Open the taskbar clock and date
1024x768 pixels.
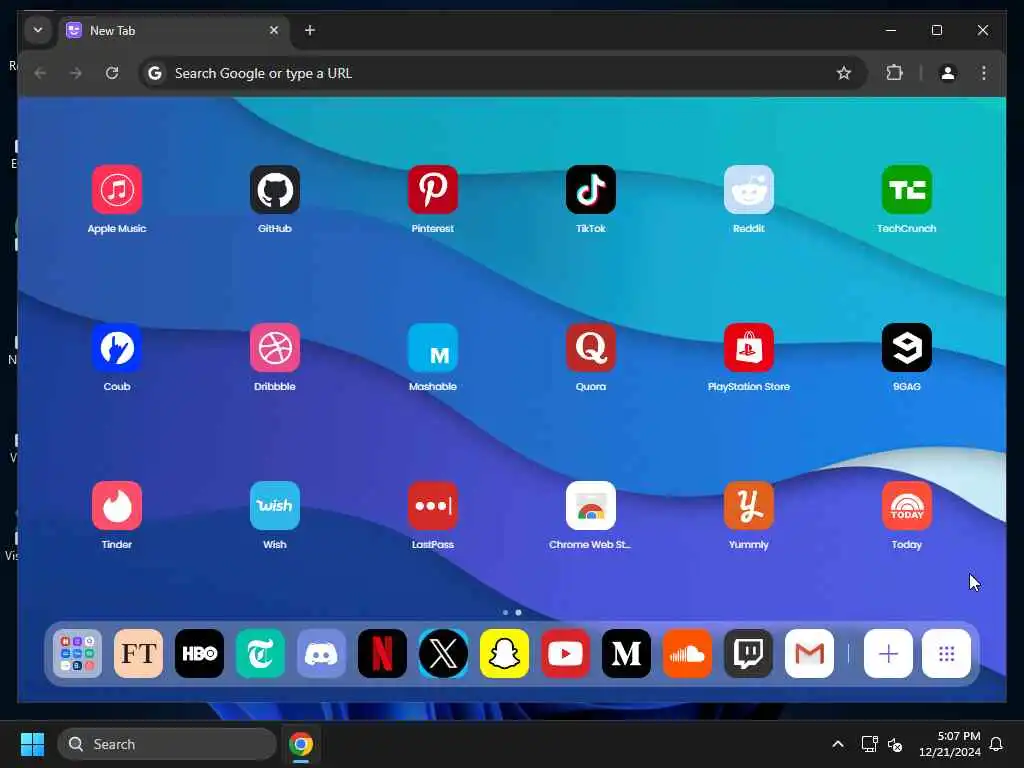click(950, 744)
